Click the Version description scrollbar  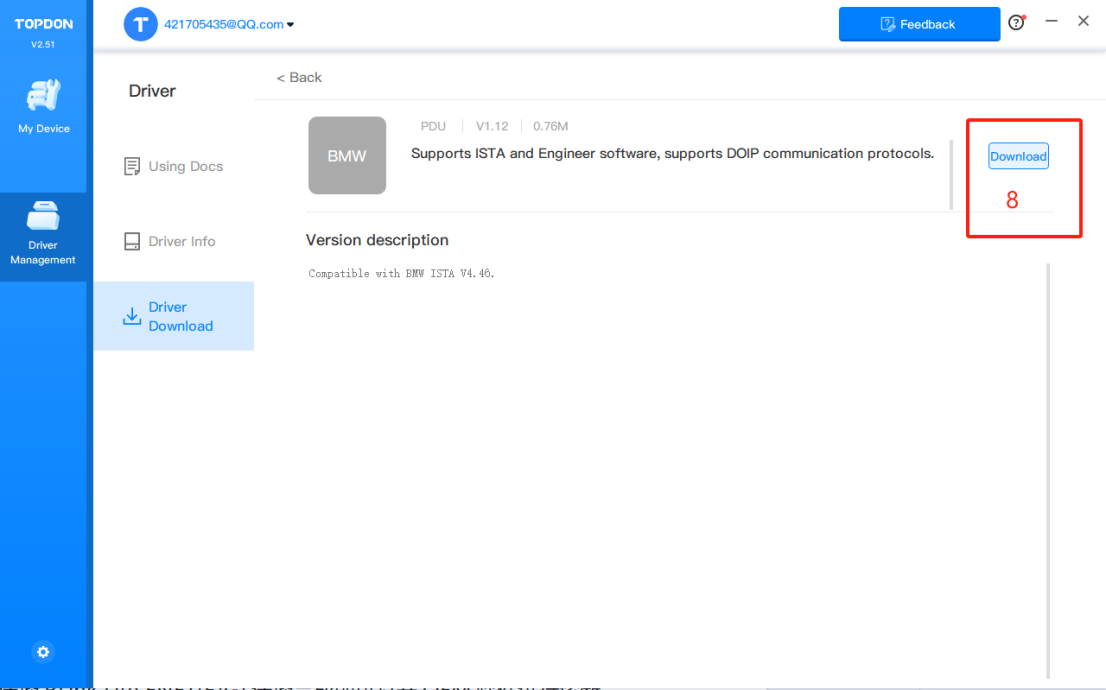point(1048,470)
